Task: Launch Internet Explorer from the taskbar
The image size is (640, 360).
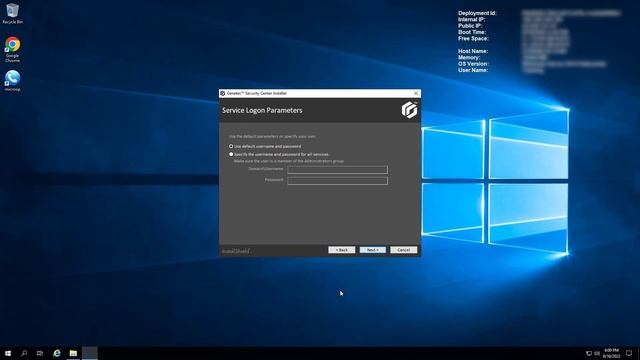Action: (57, 353)
